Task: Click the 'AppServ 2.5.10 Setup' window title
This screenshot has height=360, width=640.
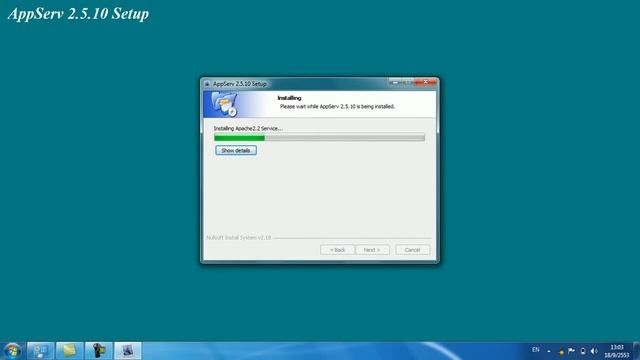Action: coord(240,84)
